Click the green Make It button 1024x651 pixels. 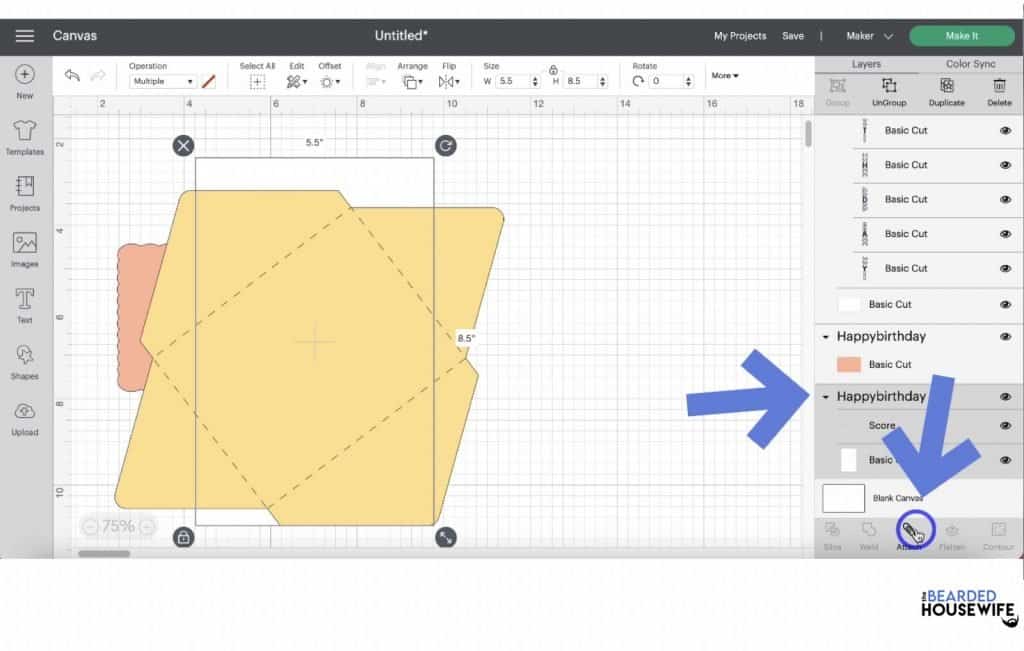point(961,36)
